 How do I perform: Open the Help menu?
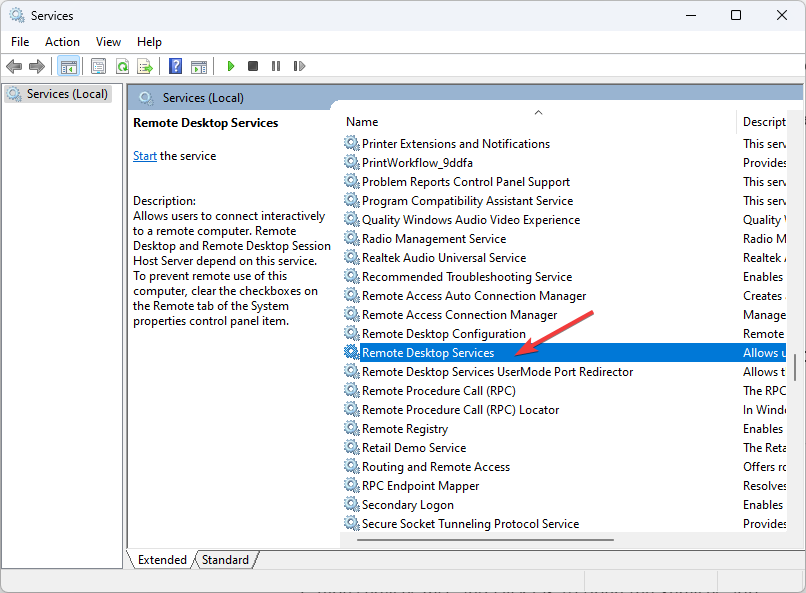[x=149, y=42]
